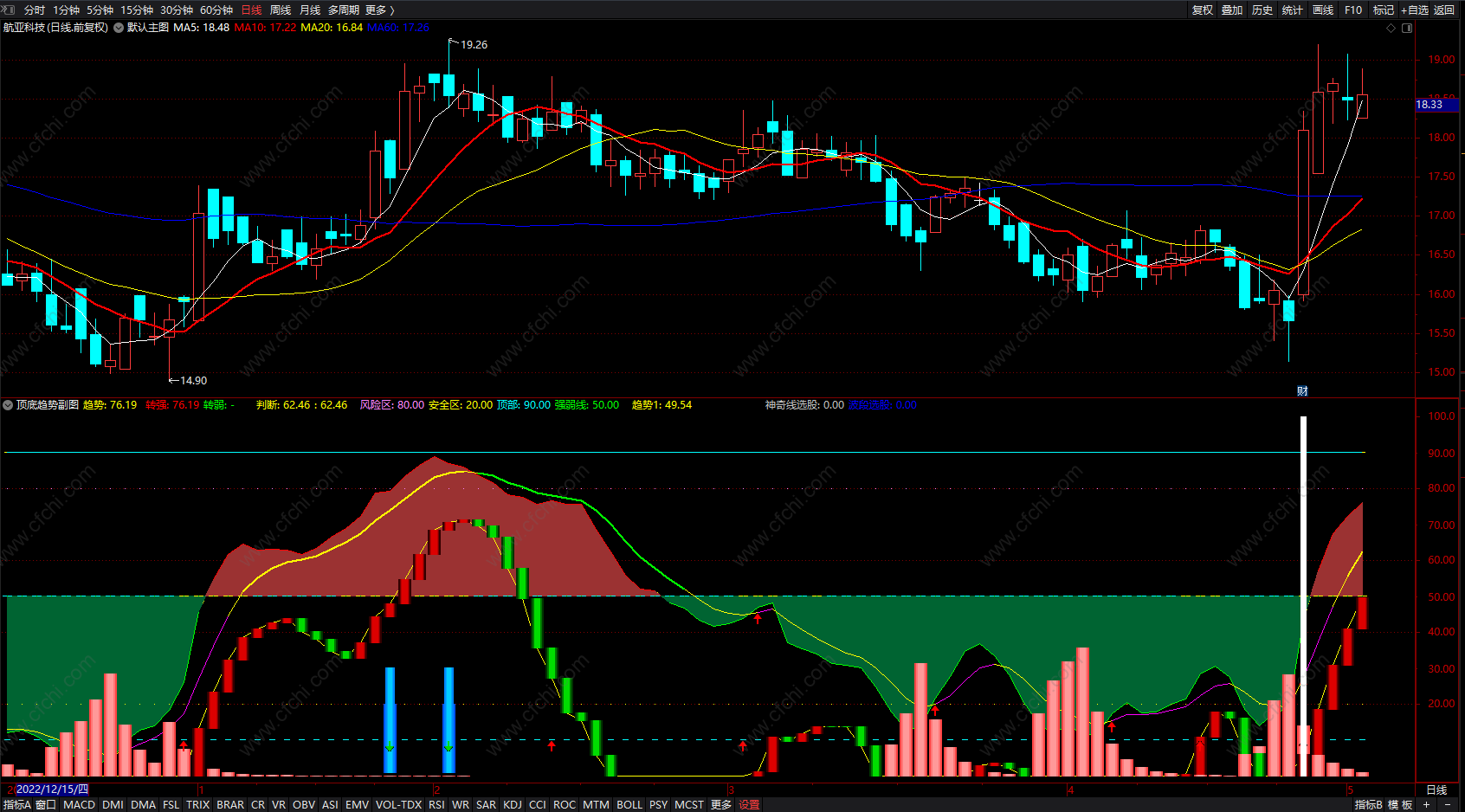The width and height of the screenshot is (1465, 812).
Task: Switch to 月线 monthly chart
Action: [310, 10]
